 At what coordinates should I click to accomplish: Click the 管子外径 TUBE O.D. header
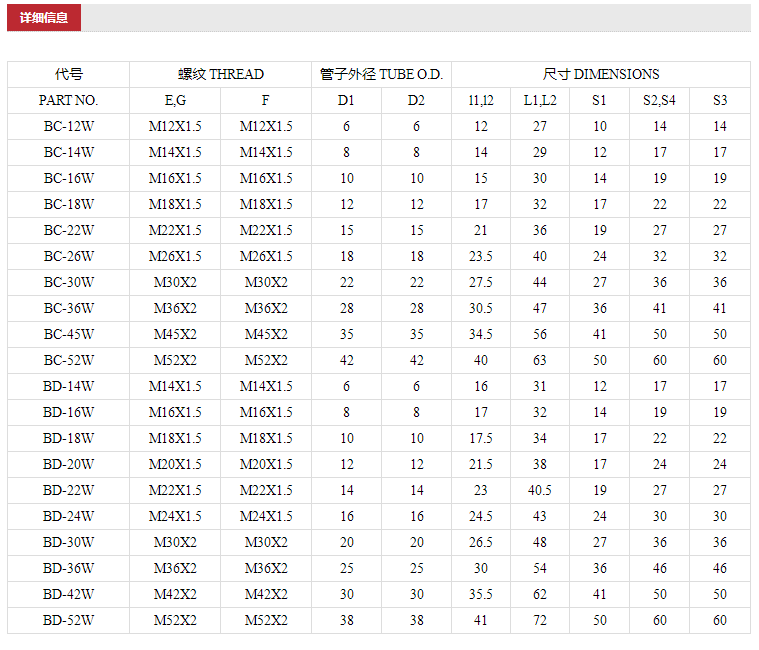[x=381, y=74]
